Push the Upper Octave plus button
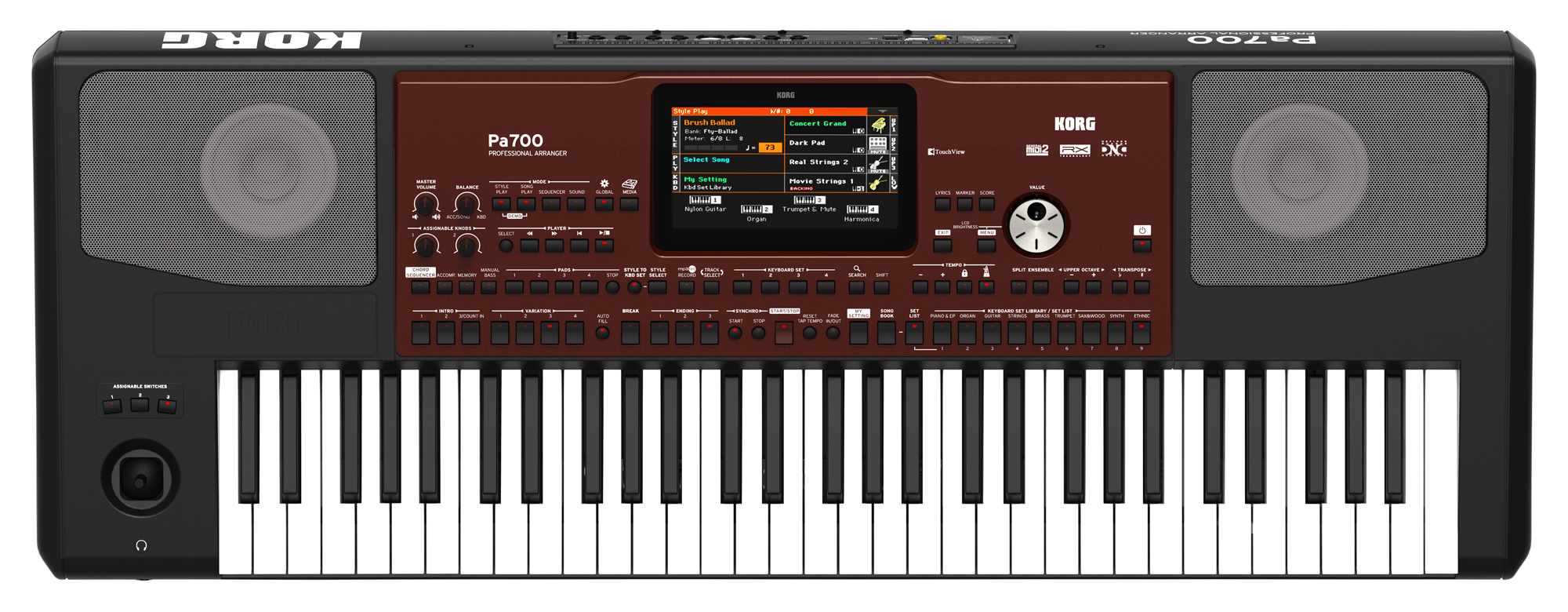Viewport: 1568px width, 612px height. click(1094, 287)
